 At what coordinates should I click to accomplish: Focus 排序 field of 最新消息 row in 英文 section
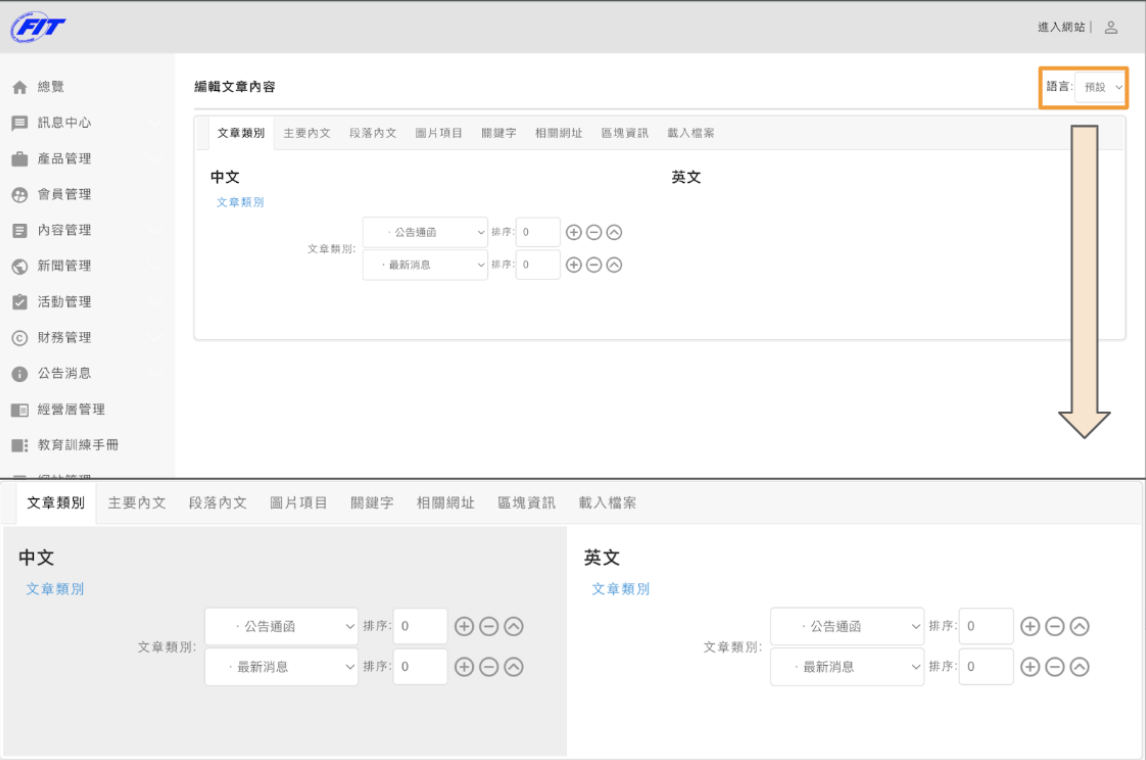click(986, 666)
